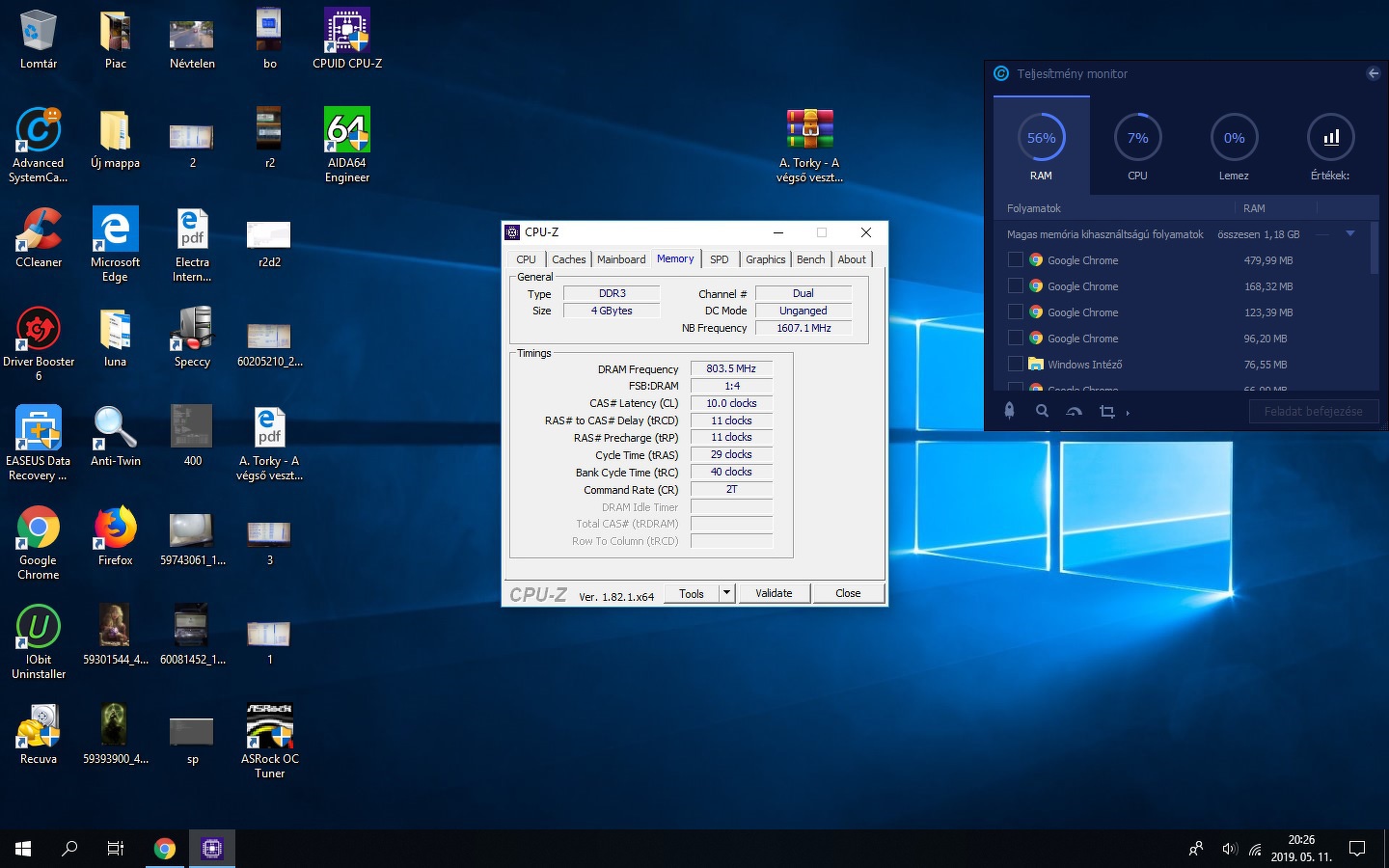Screen dimensions: 1389x868
Task: Check the 479,99 MB Google Chrome process
Action: [x=1015, y=259]
